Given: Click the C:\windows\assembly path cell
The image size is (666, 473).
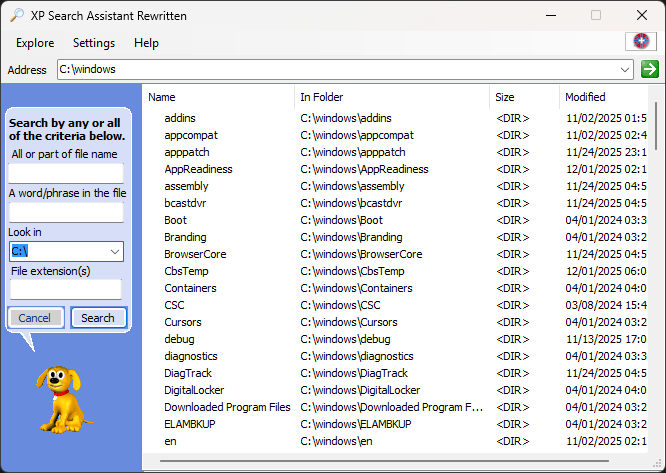Looking at the screenshot, I should 352,186.
